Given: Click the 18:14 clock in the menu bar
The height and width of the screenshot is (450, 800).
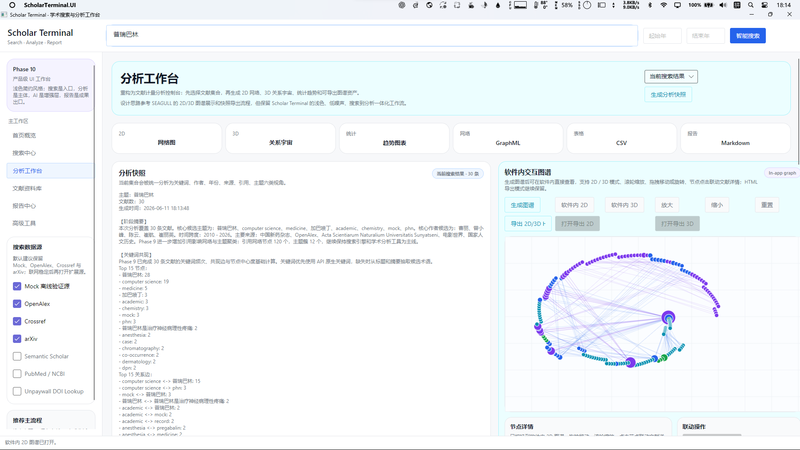Looking at the screenshot, I should click(x=784, y=5).
